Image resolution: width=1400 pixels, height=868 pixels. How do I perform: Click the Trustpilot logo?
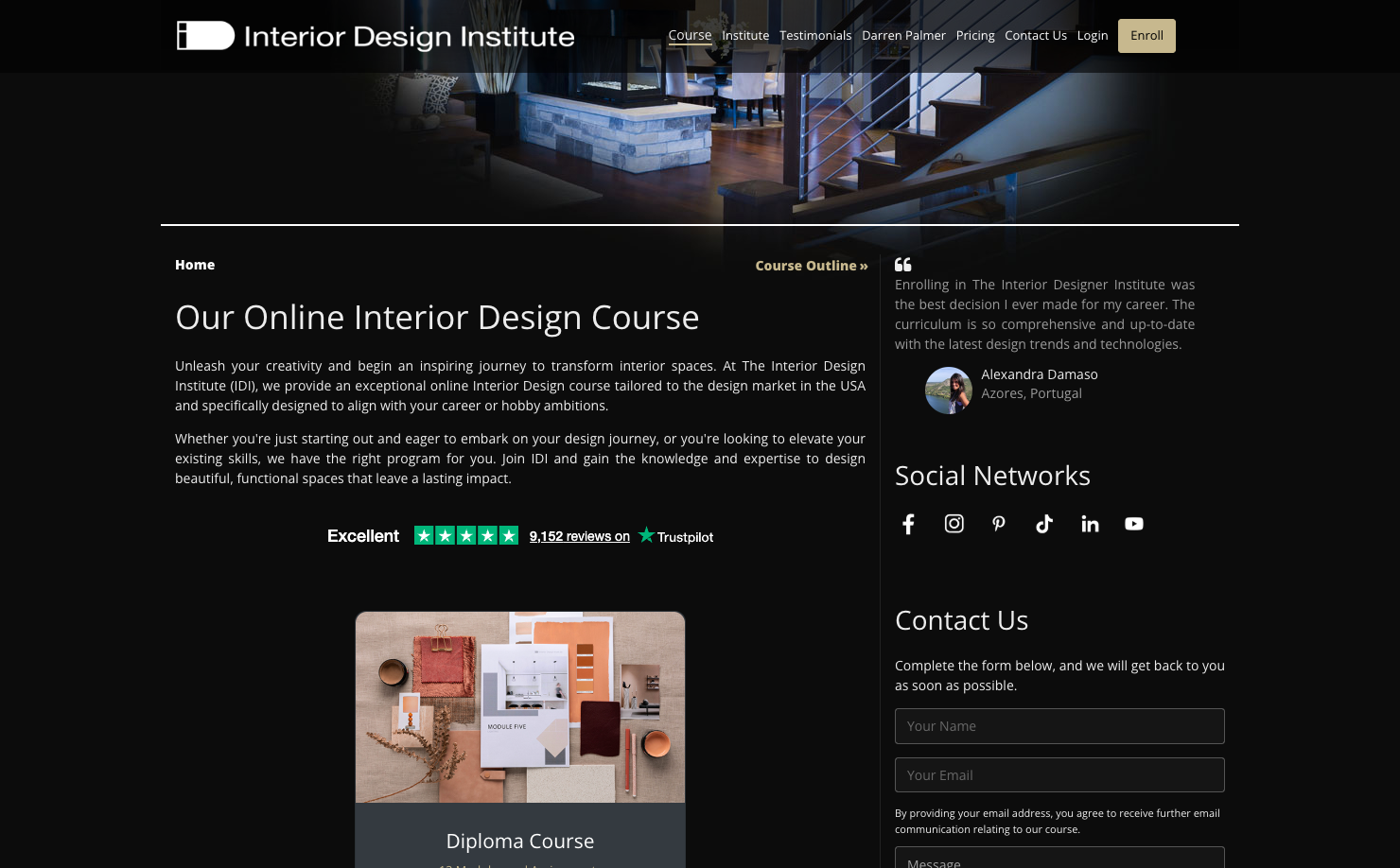tap(676, 536)
